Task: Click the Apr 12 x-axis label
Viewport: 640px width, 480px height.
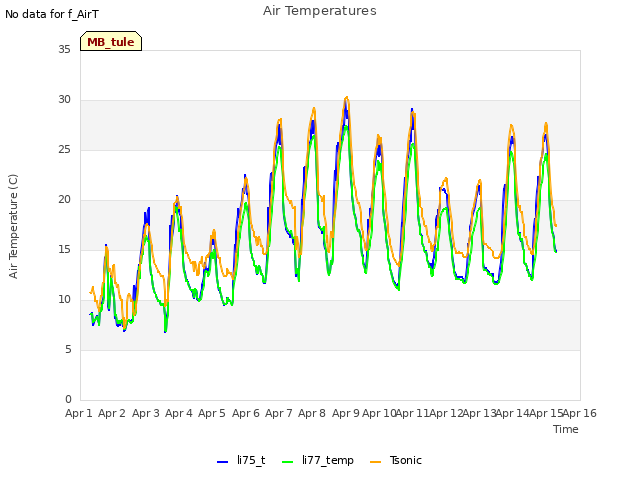Action: [446, 413]
